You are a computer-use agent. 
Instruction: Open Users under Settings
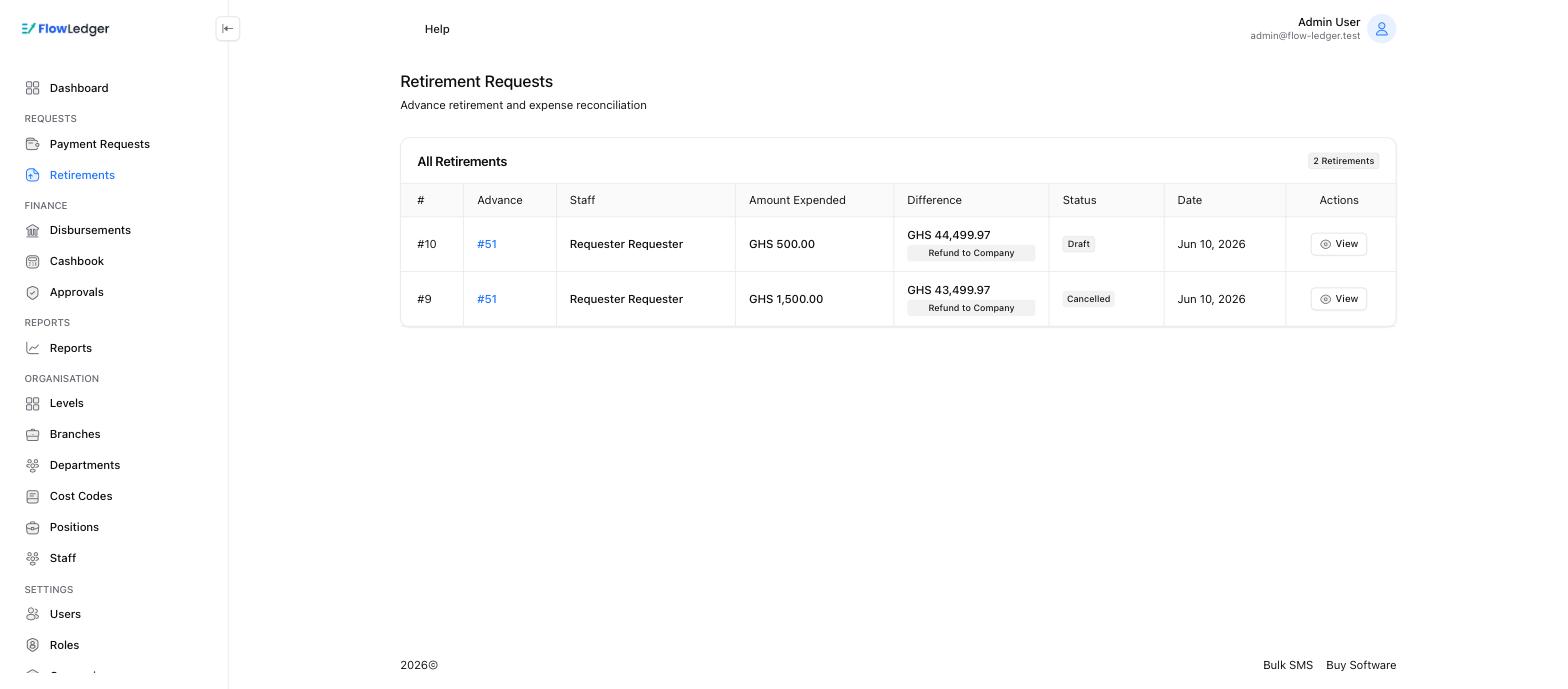point(65,614)
